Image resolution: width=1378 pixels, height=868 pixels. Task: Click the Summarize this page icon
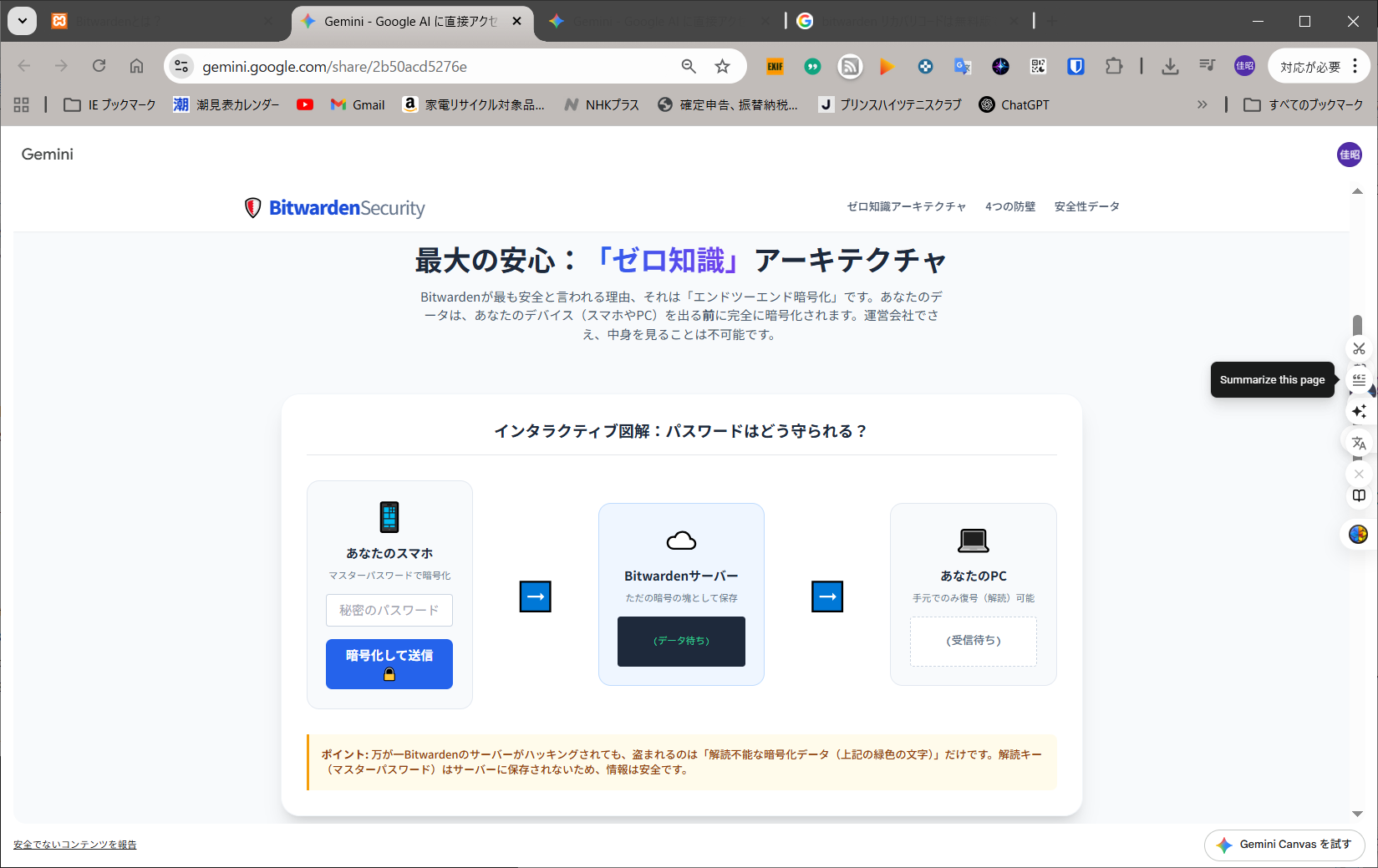[x=1359, y=379]
